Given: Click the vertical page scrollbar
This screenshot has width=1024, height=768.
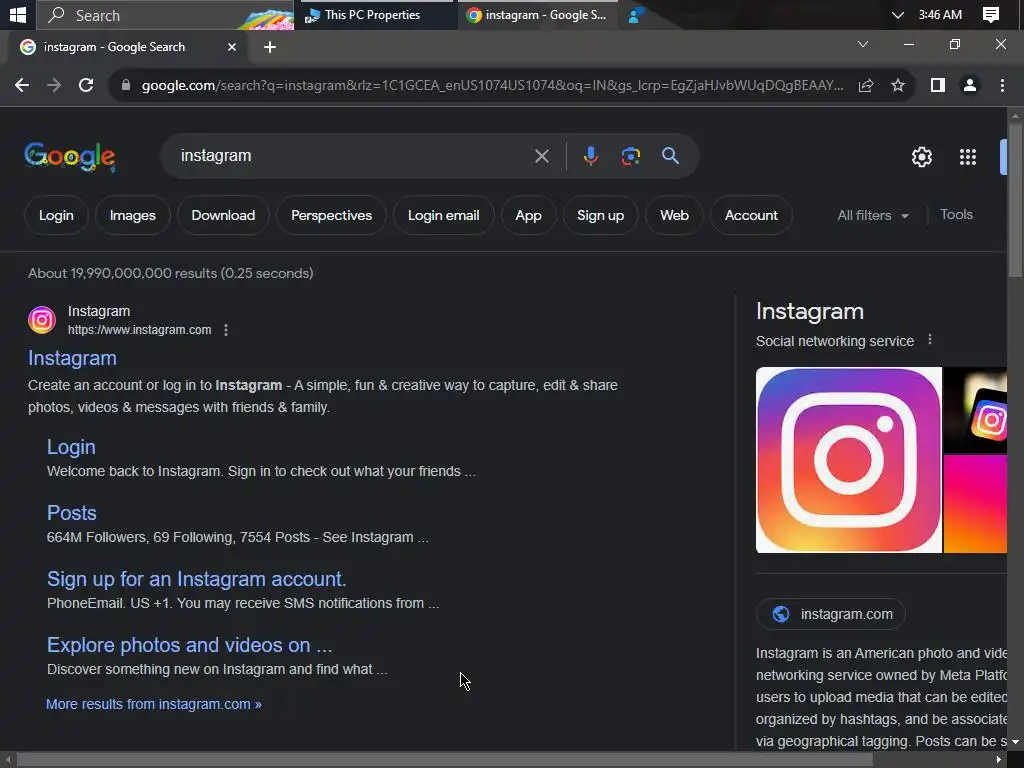Looking at the screenshot, I should (1015, 199).
